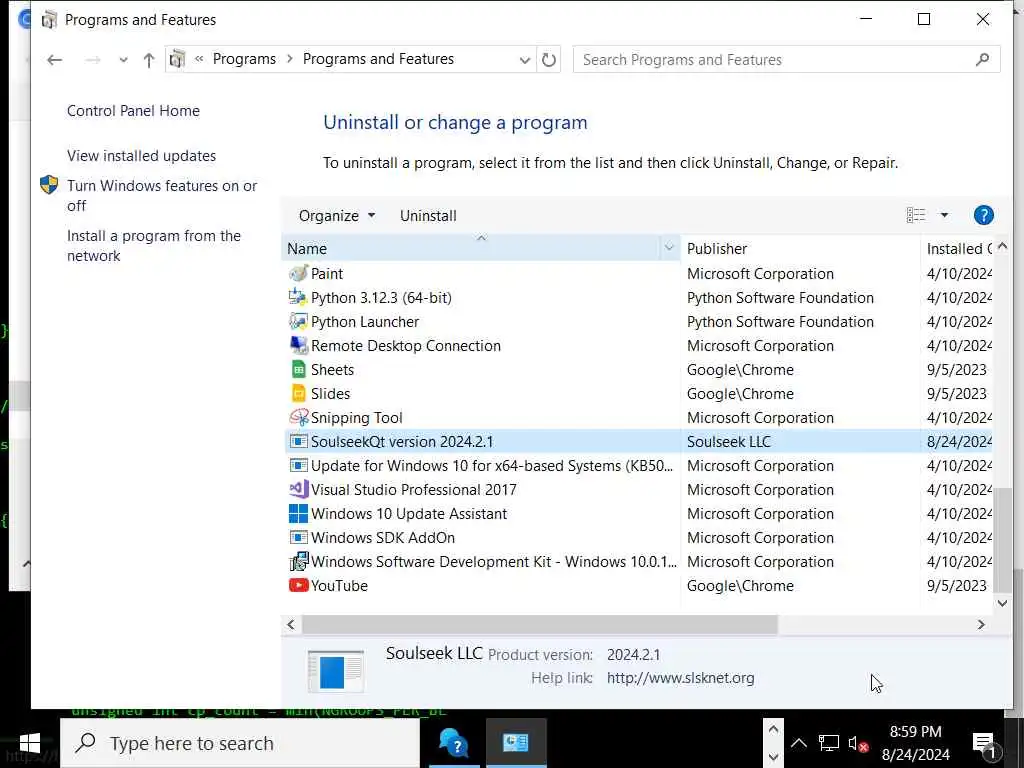Screen dimensions: 1024x768
Task: Select the Snipping Tool entry name
Action: point(357,418)
